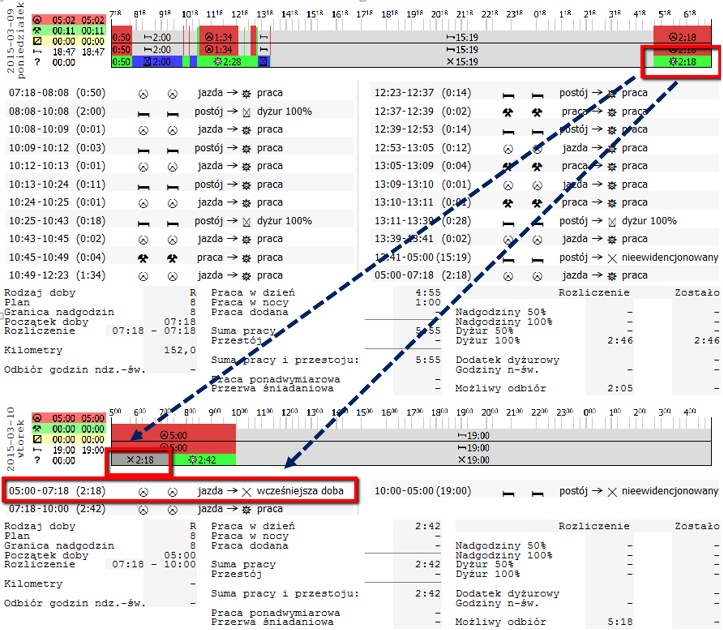Click the Rozliczenie range field 07:18 - 10:00
This screenshot has height=630, width=723.
click(154, 565)
